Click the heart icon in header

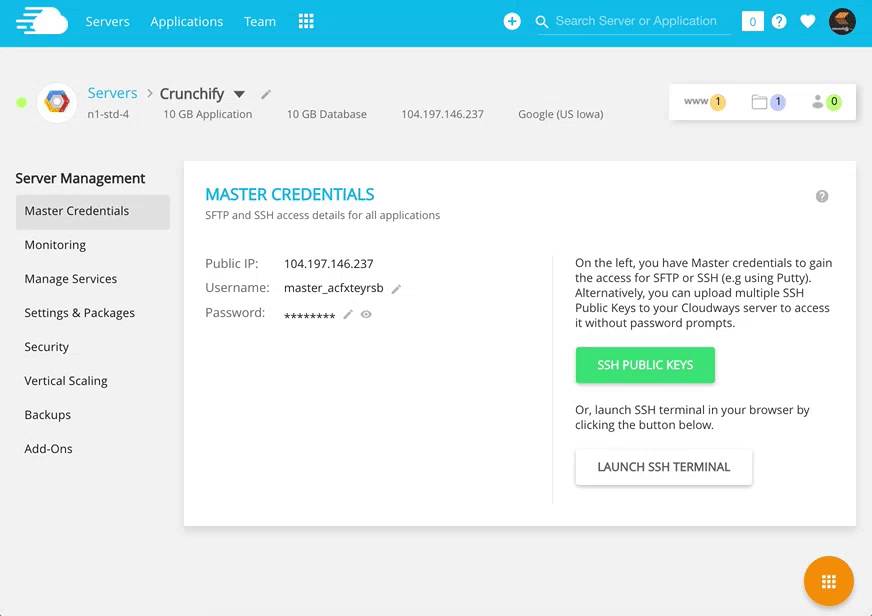808,21
